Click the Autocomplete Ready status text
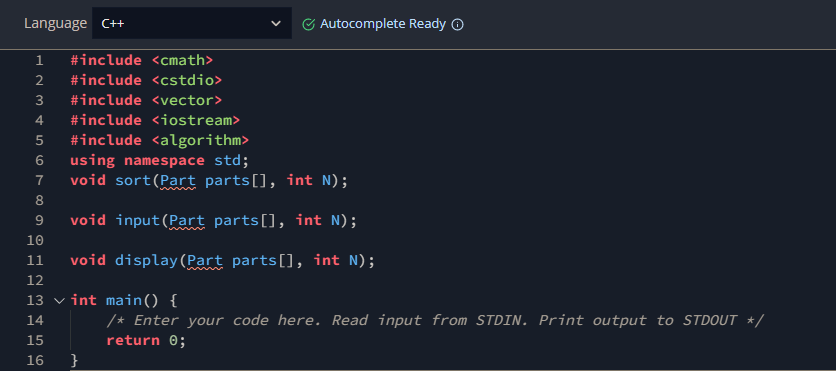This screenshot has height=371, width=836. [383, 24]
